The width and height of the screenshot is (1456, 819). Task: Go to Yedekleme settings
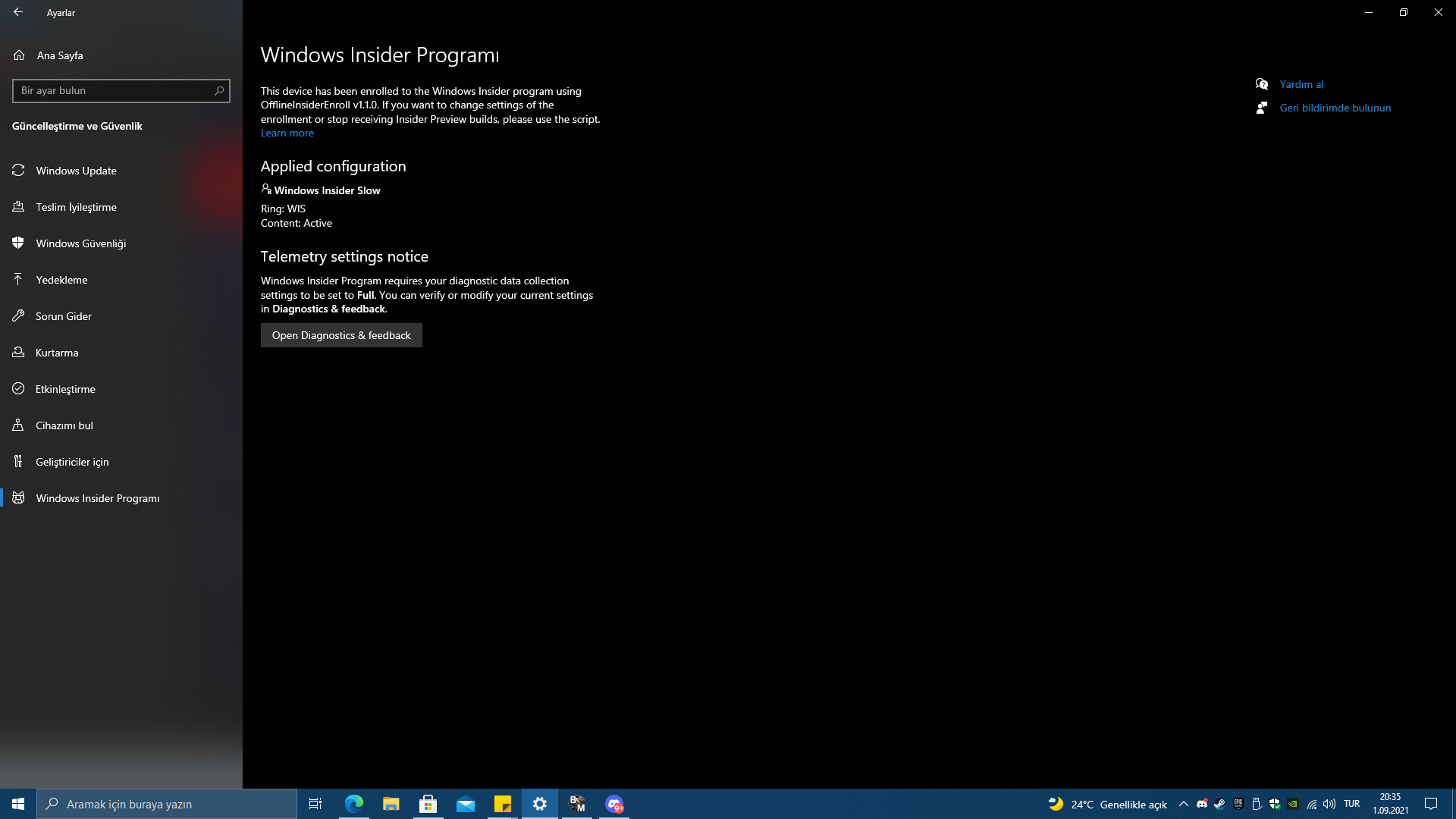point(61,280)
